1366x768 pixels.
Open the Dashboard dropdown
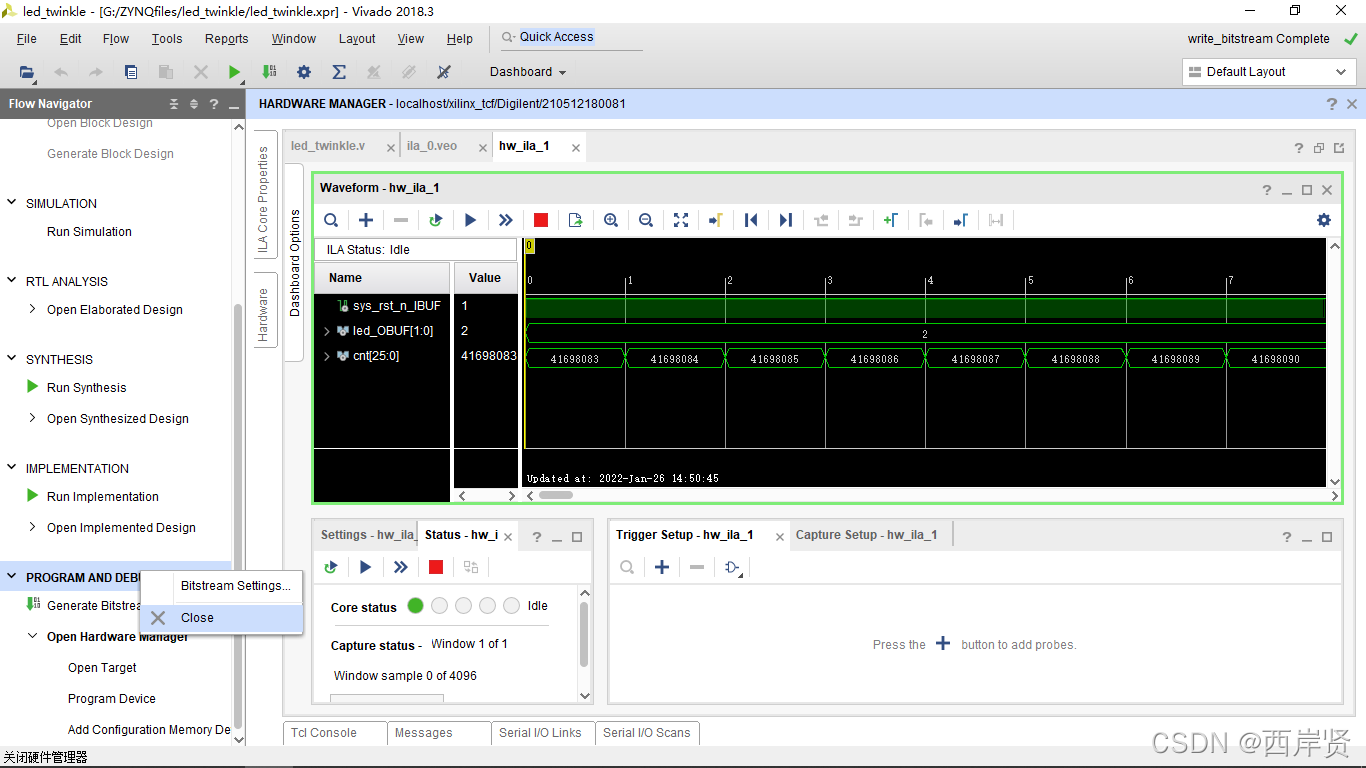point(528,72)
